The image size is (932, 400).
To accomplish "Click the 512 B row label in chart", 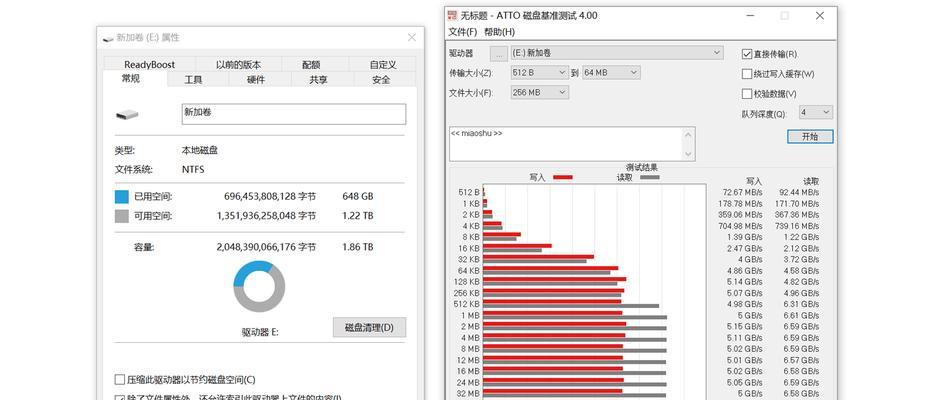I will (x=469, y=193).
